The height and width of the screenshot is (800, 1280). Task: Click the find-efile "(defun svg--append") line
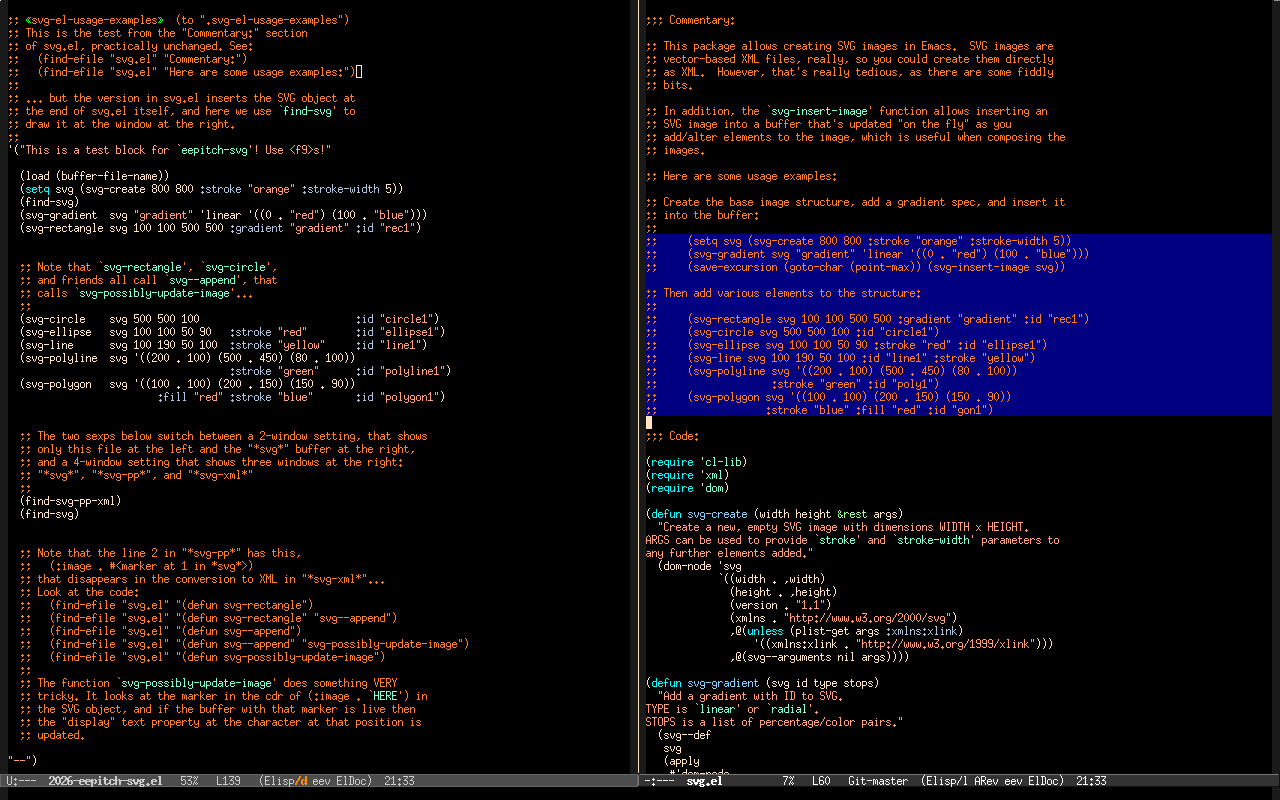click(160, 631)
